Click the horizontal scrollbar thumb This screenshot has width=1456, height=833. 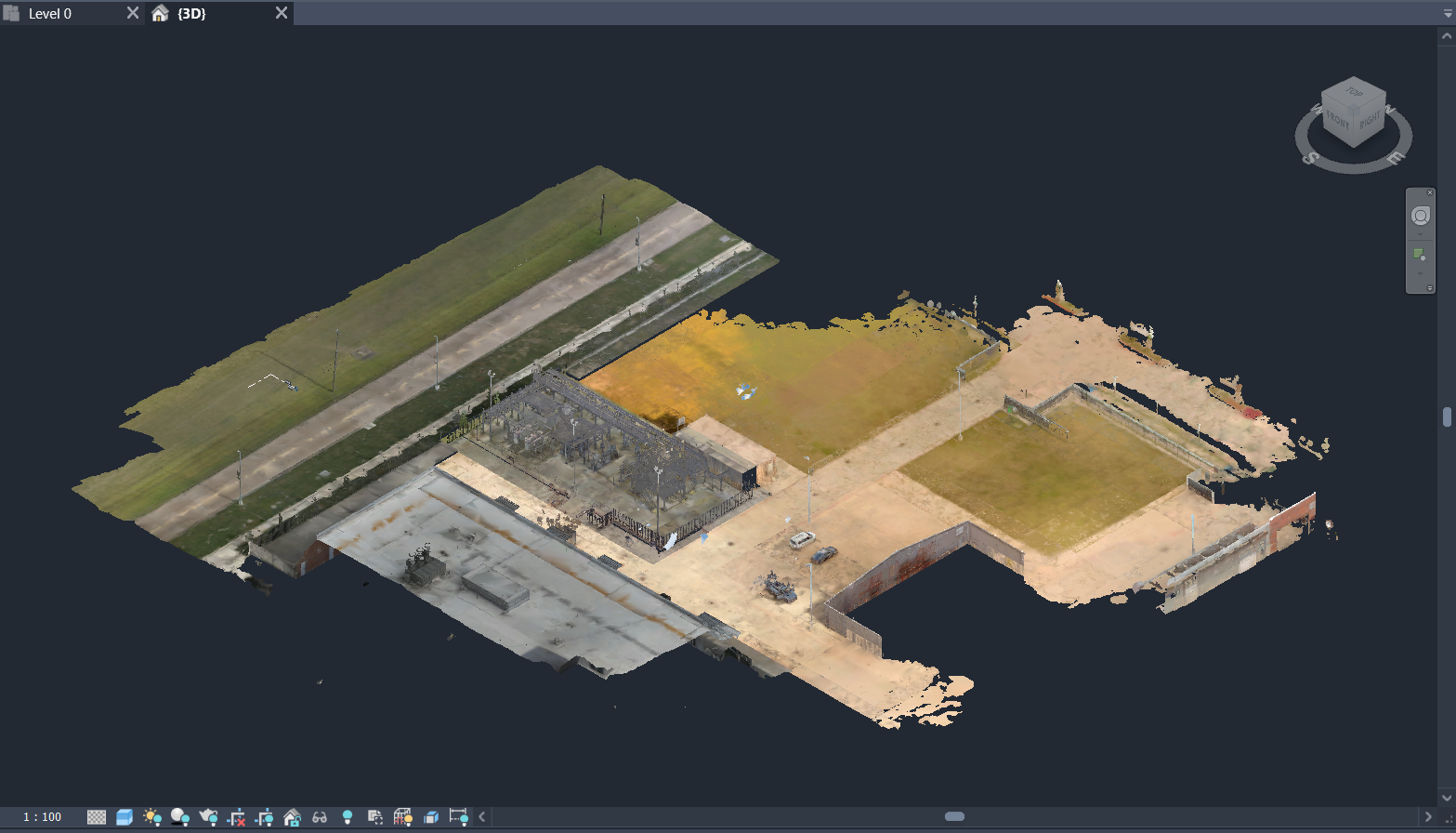(954, 816)
